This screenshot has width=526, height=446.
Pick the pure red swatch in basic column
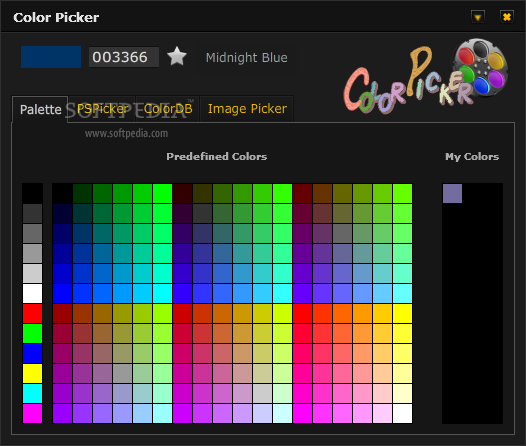coord(33,314)
